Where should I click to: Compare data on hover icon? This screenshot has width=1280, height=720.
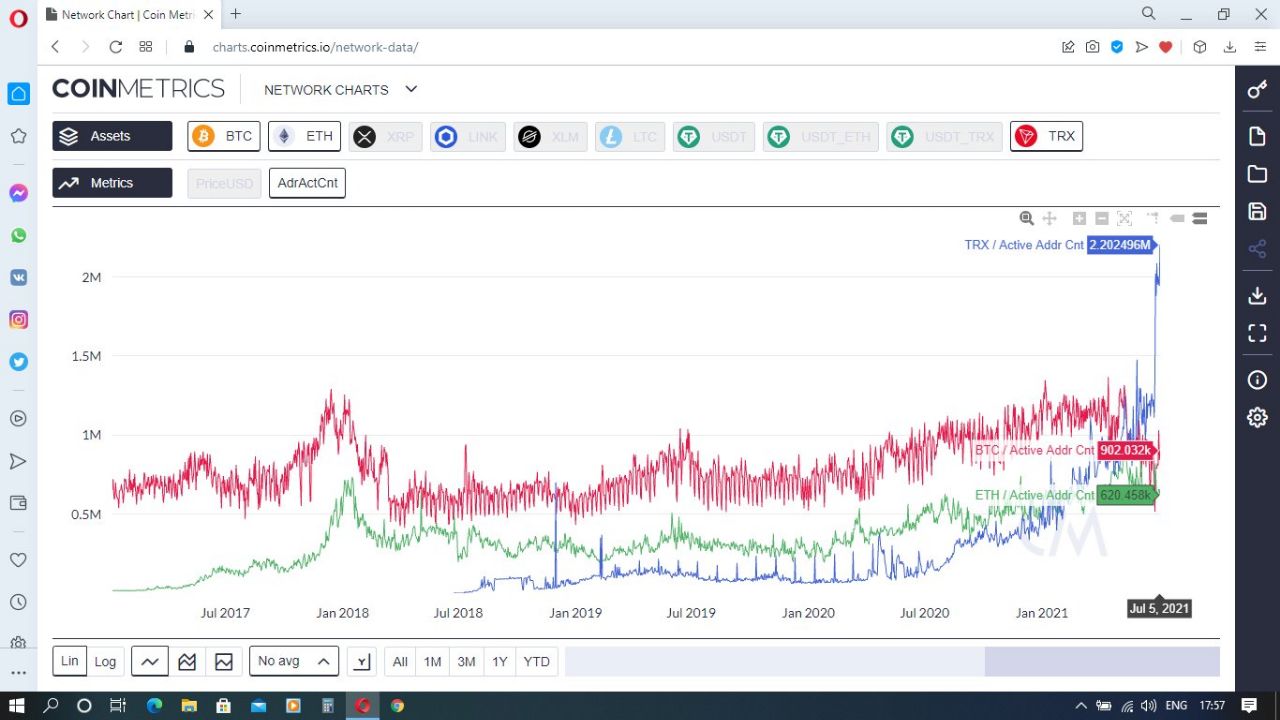(1200, 218)
